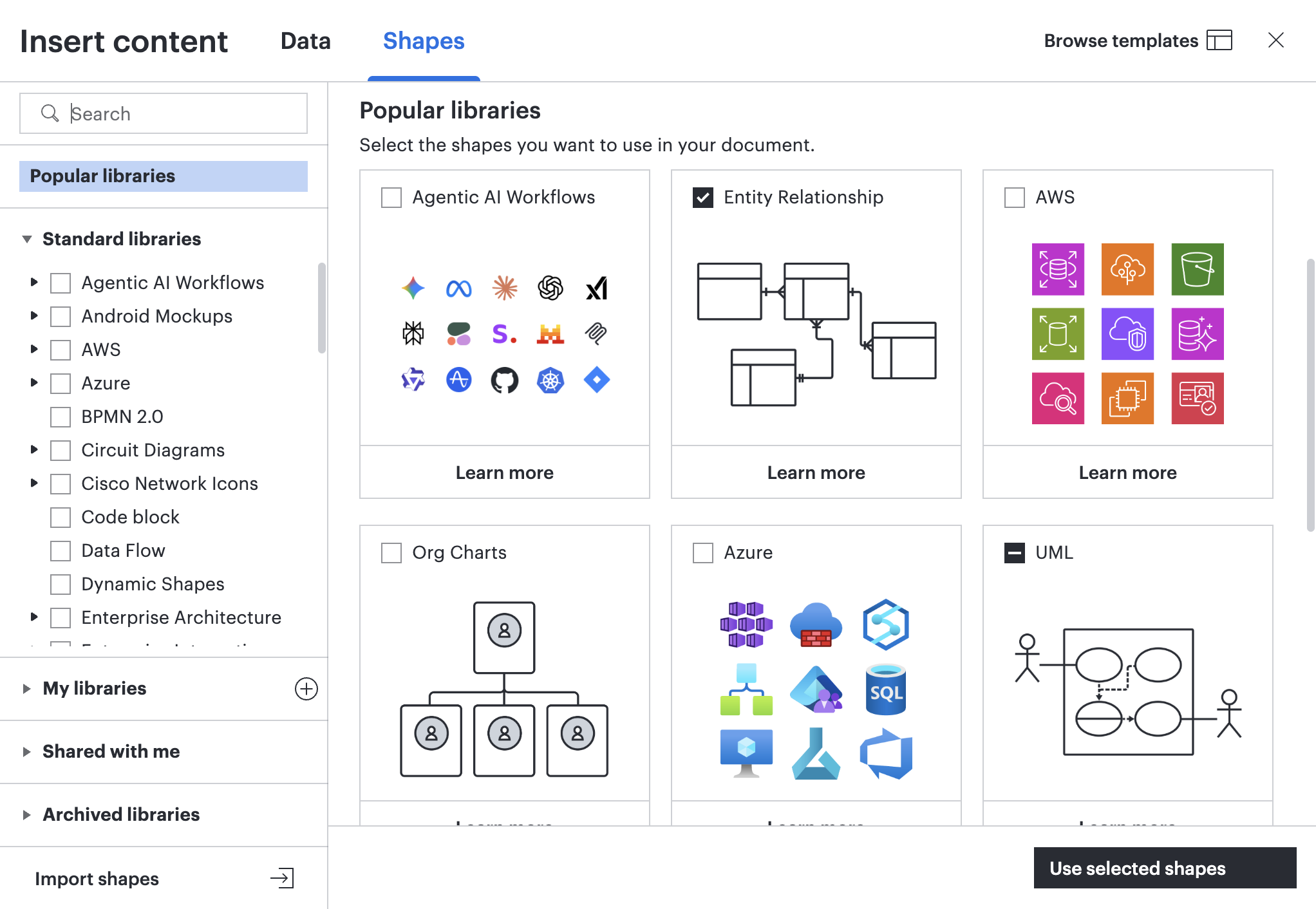Viewport: 1316px width, 909px height.
Task: Select Popular libraries in the sidebar
Action: click(x=164, y=176)
